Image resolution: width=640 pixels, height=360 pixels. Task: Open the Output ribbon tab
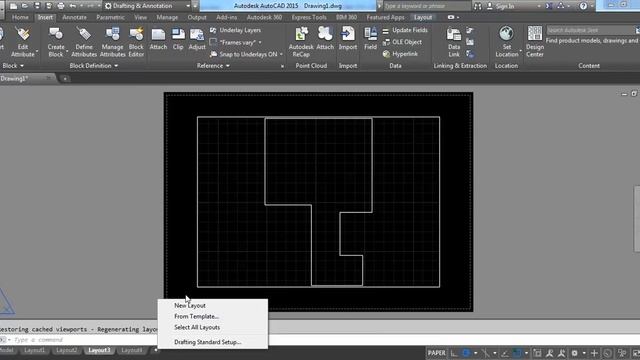197,18
